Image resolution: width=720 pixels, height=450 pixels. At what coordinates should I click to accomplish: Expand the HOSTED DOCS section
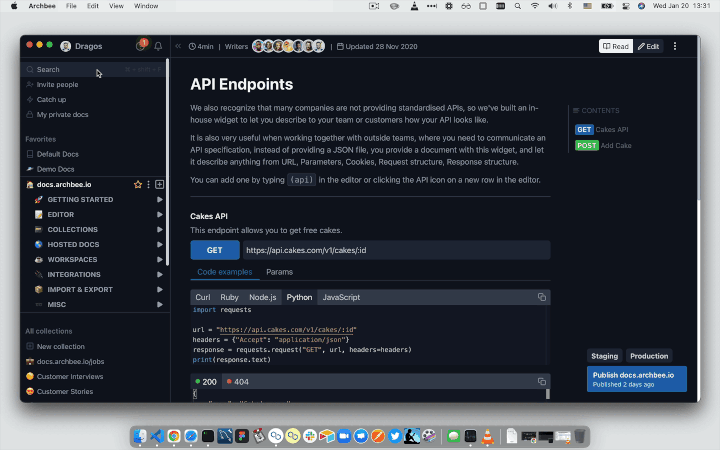coord(159,244)
